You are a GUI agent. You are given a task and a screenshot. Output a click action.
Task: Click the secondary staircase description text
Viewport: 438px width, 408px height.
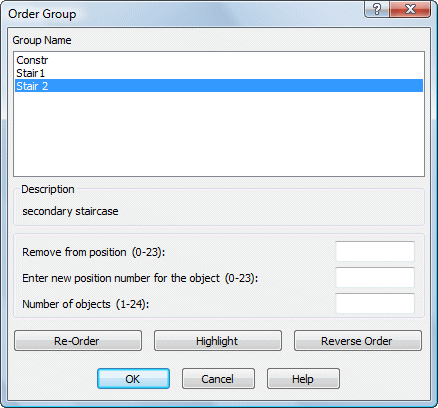(x=70, y=211)
